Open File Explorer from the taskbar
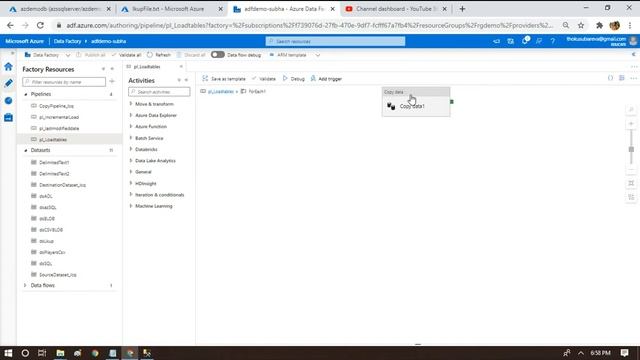Image resolution: width=640 pixels, height=360 pixels. coord(60,353)
